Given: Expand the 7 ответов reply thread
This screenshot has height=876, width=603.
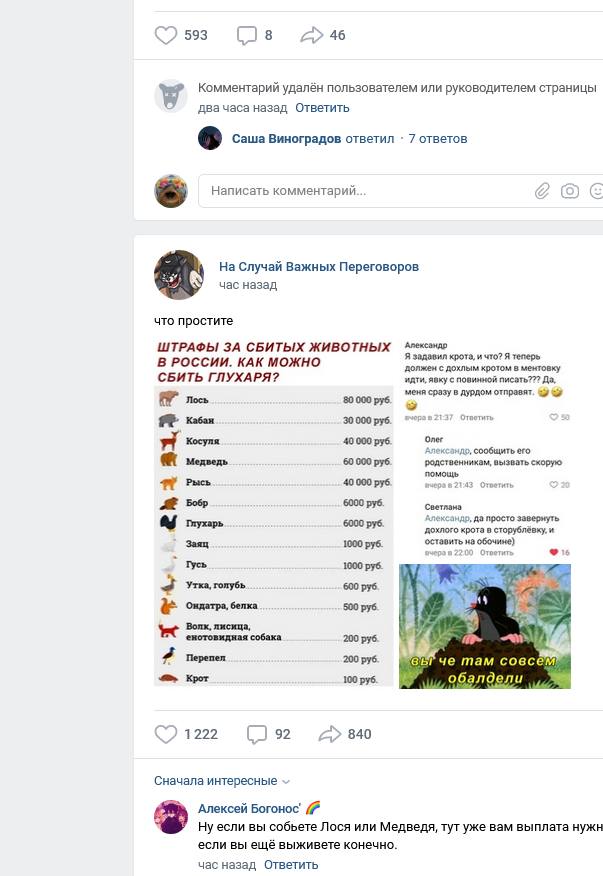Looking at the screenshot, I should [x=438, y=139].
